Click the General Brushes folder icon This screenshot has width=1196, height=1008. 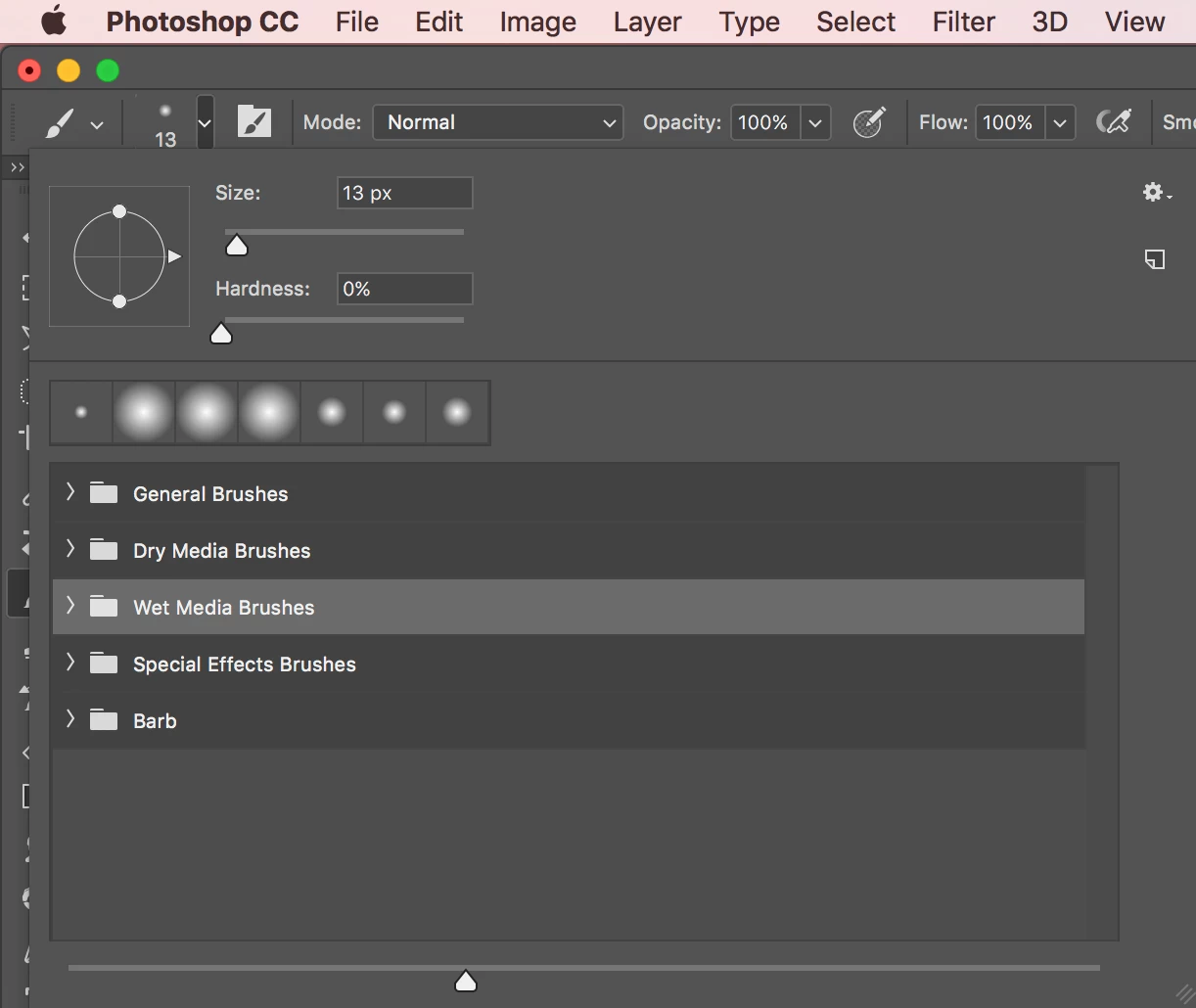pos(104,492)
